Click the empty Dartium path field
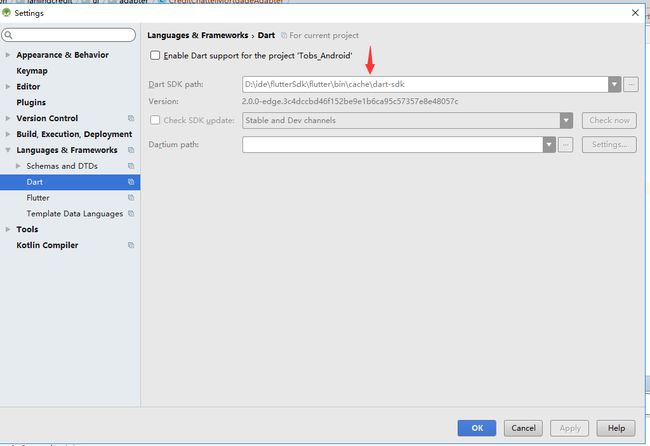650x446 pixels. pyautogui.click(x=393, y=145)
